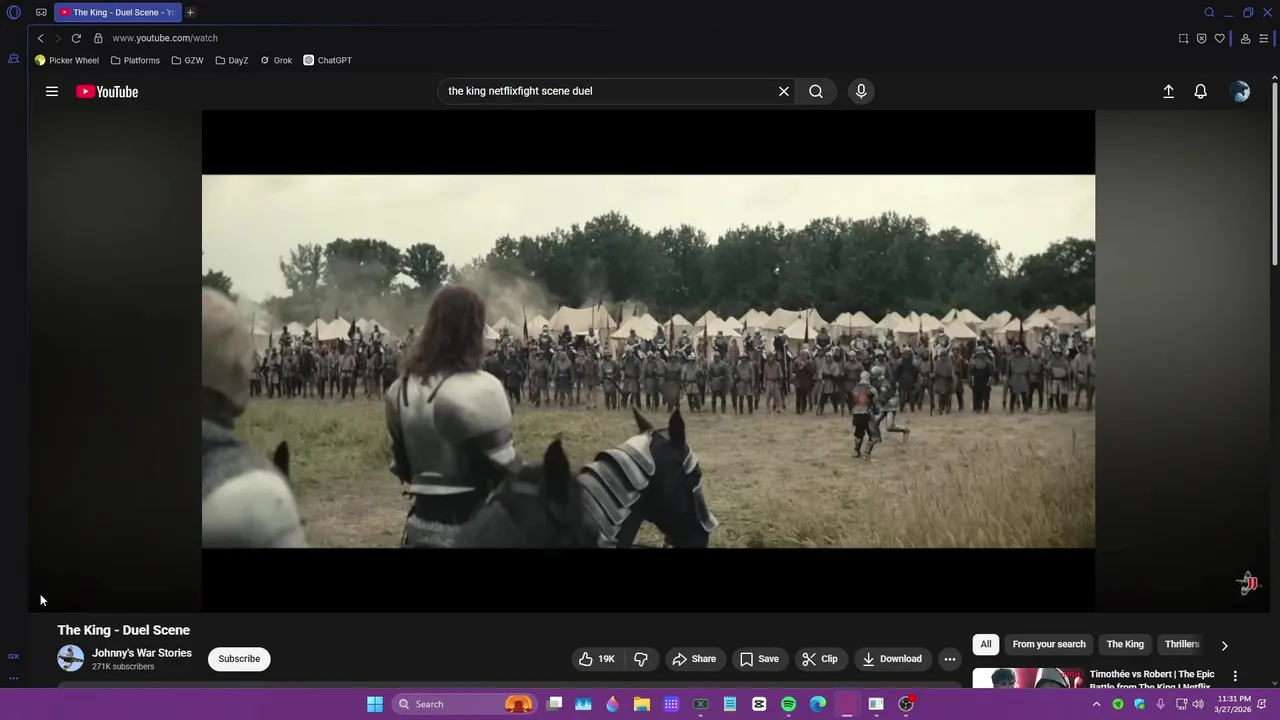This screenshot has height=720, width=1280.
Task: Select The King filter chip
Action: point(1125,644)
